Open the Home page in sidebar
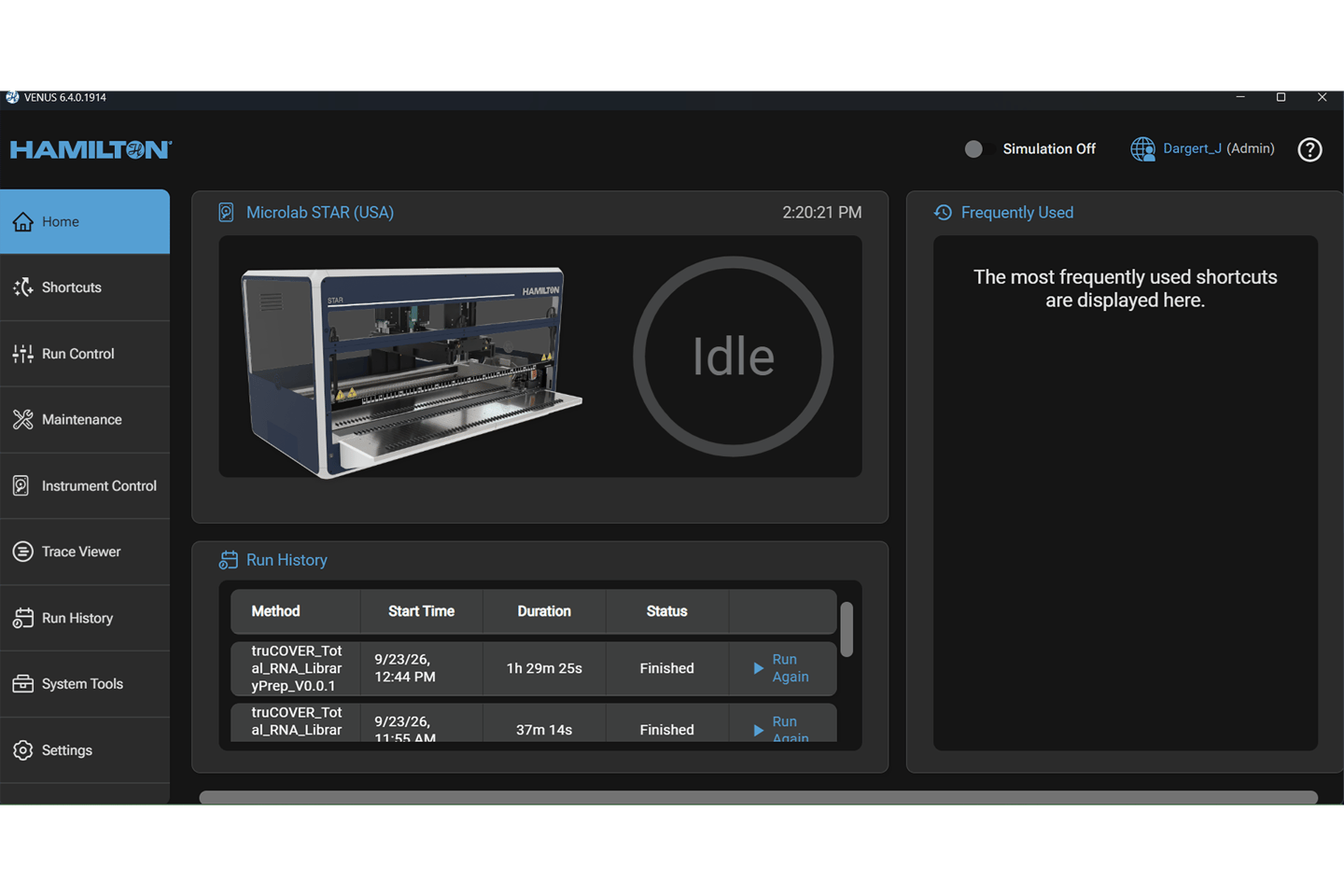Viewport: 1344px width, 896px height. (85, 221)
